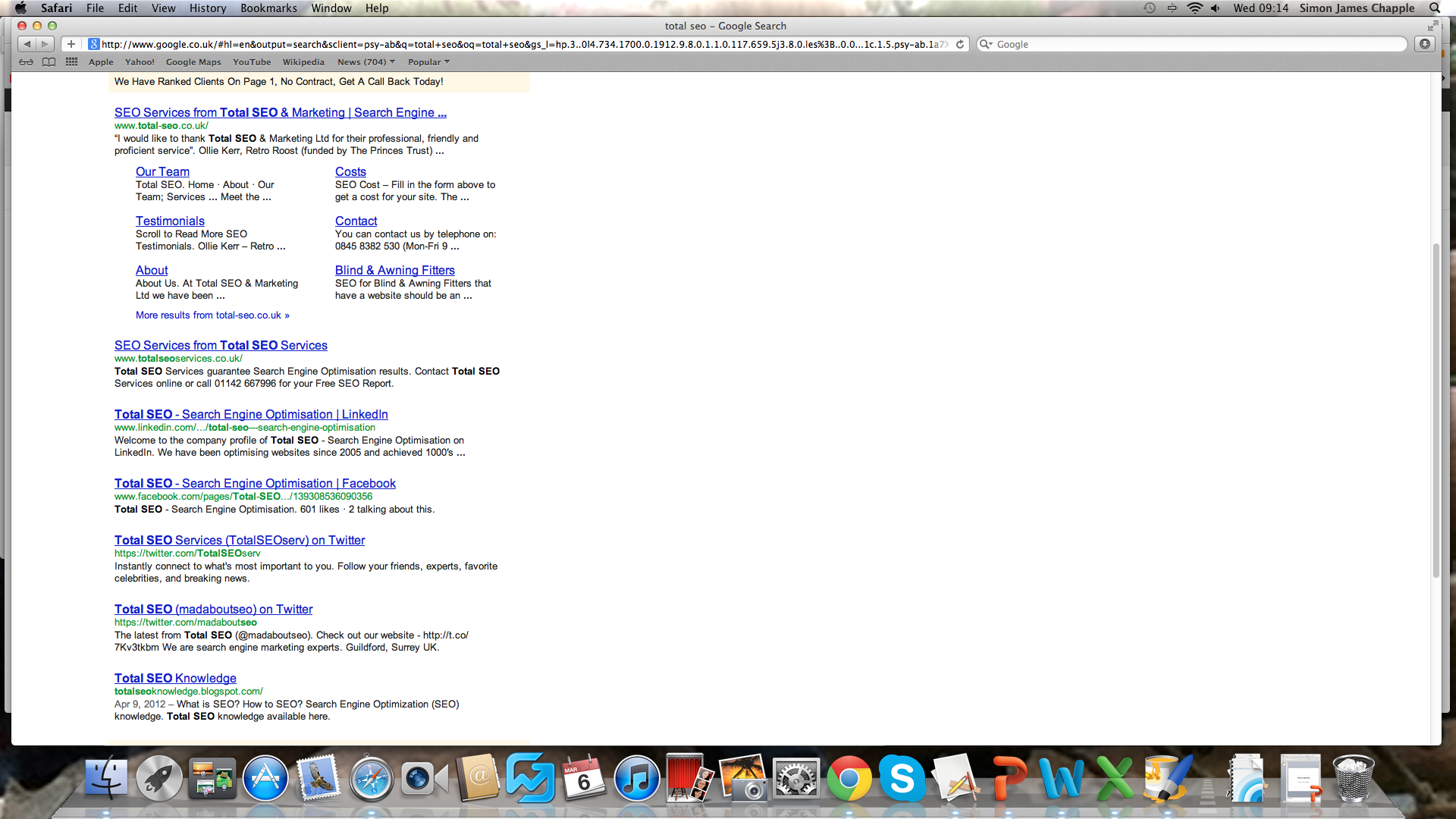Open 'SEO Services from Total SEO & Marketing' result
This screenshot has width=1456, height=819.
click(281, 112)
